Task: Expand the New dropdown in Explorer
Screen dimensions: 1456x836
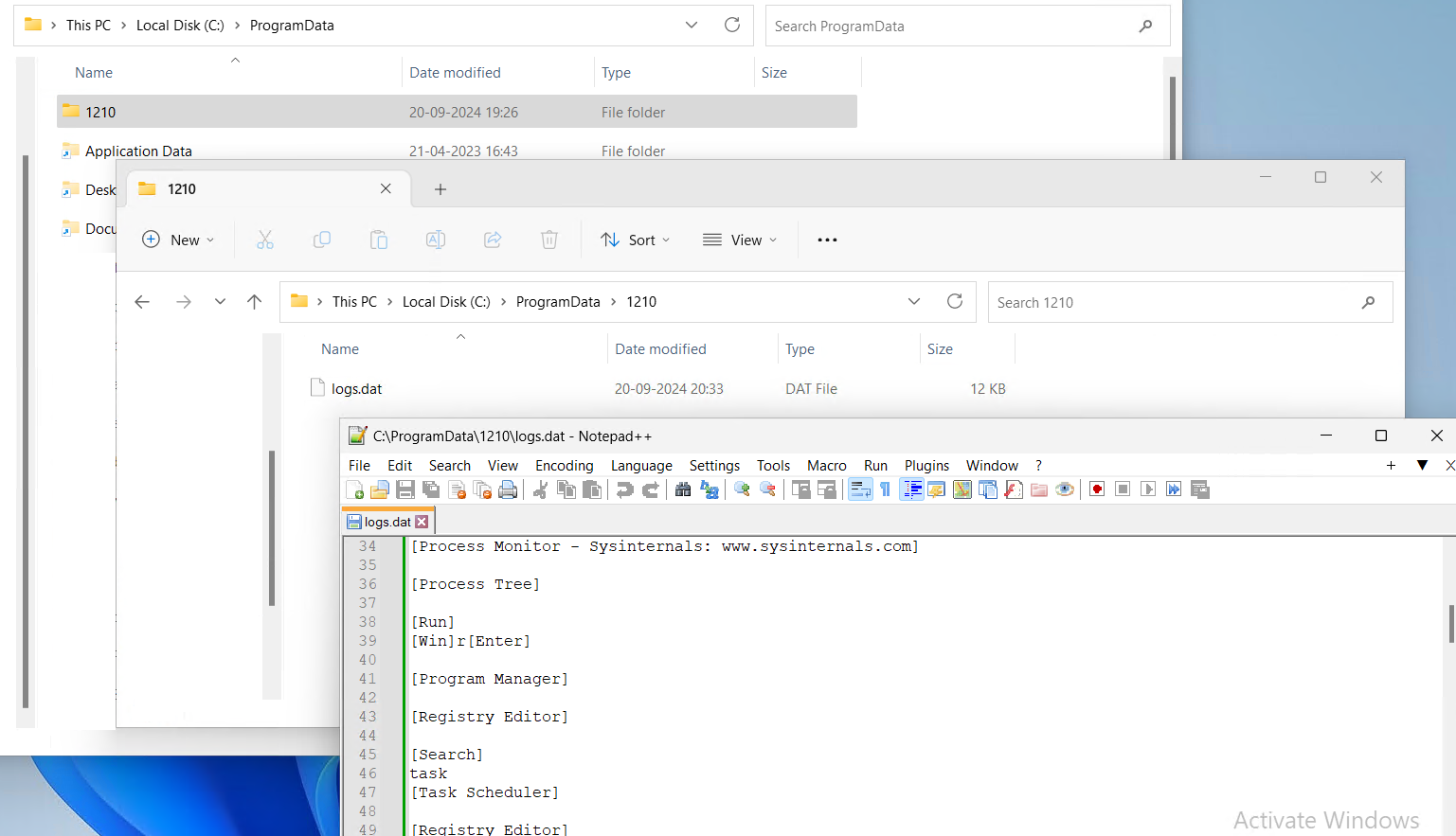Action: coord(178,240)
